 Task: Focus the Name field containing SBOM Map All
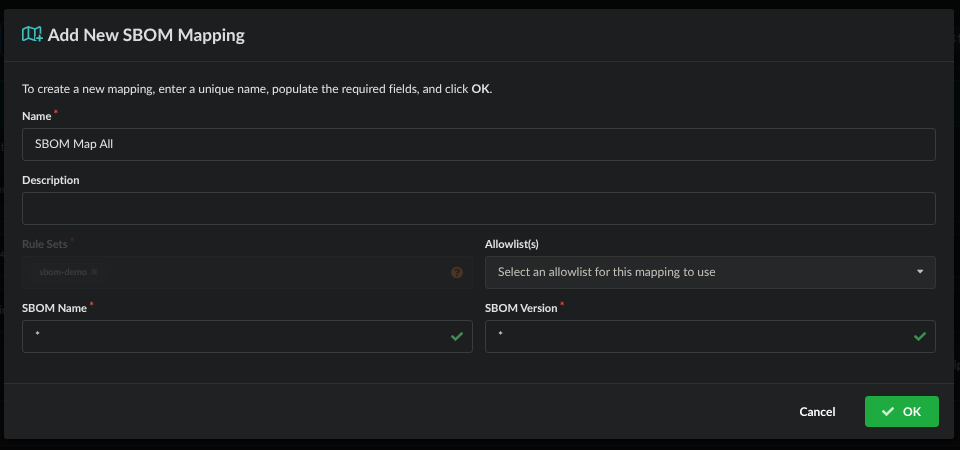(478, 144)
